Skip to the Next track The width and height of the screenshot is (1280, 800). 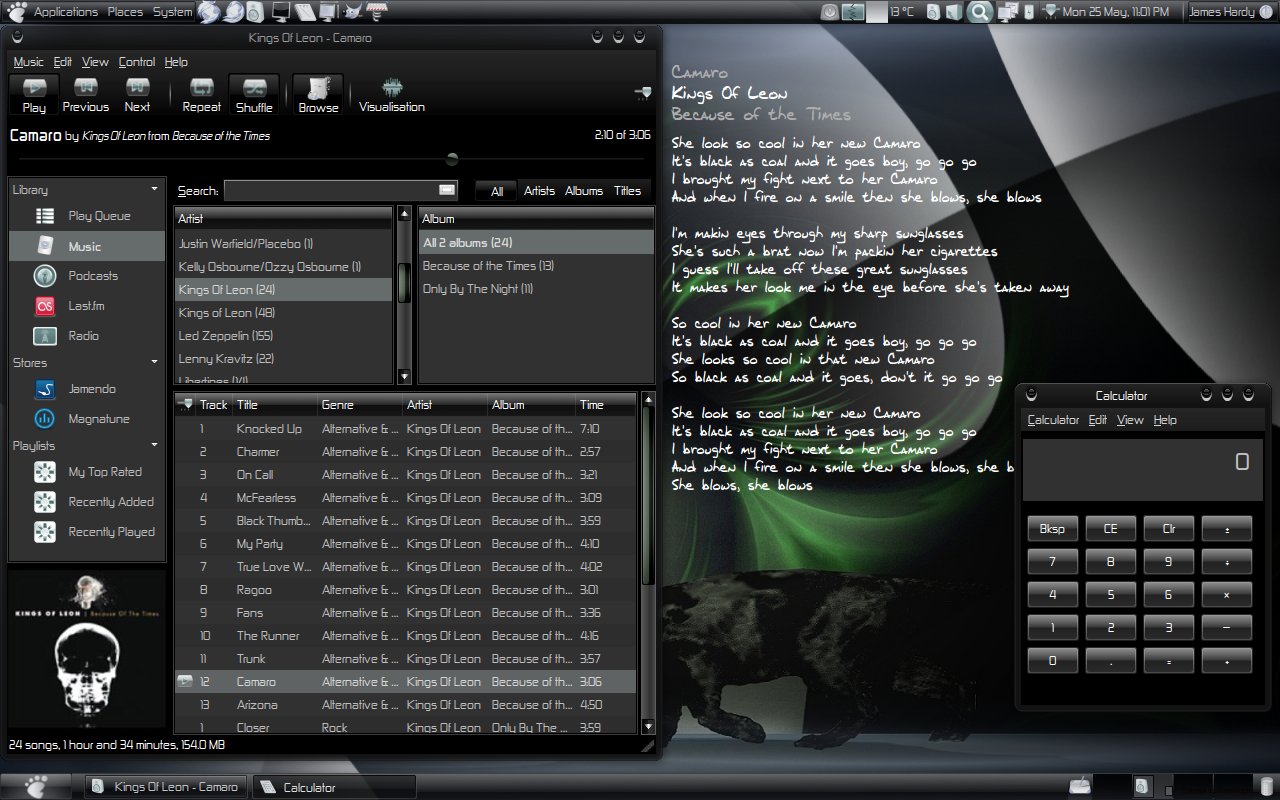click(x=137, y=95)
